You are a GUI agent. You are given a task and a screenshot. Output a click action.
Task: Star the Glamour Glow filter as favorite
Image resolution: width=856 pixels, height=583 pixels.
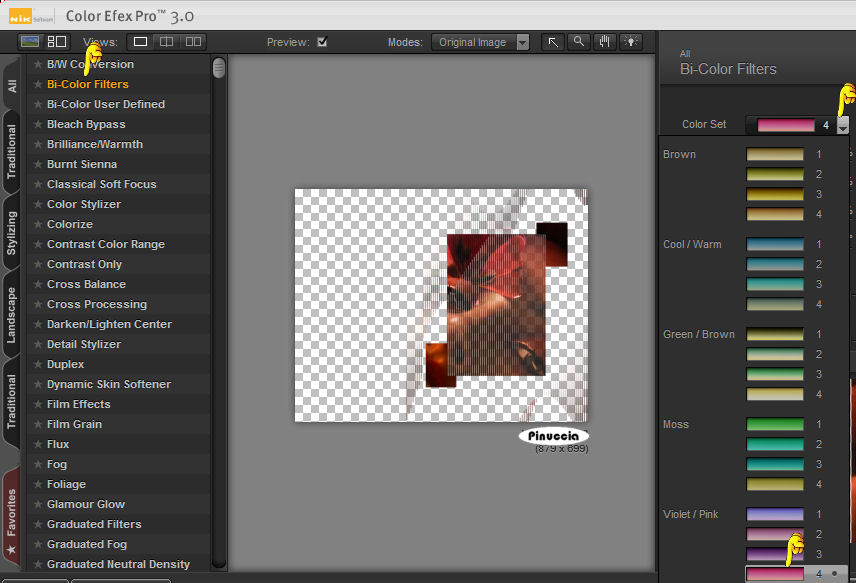[x=38, y=504]
